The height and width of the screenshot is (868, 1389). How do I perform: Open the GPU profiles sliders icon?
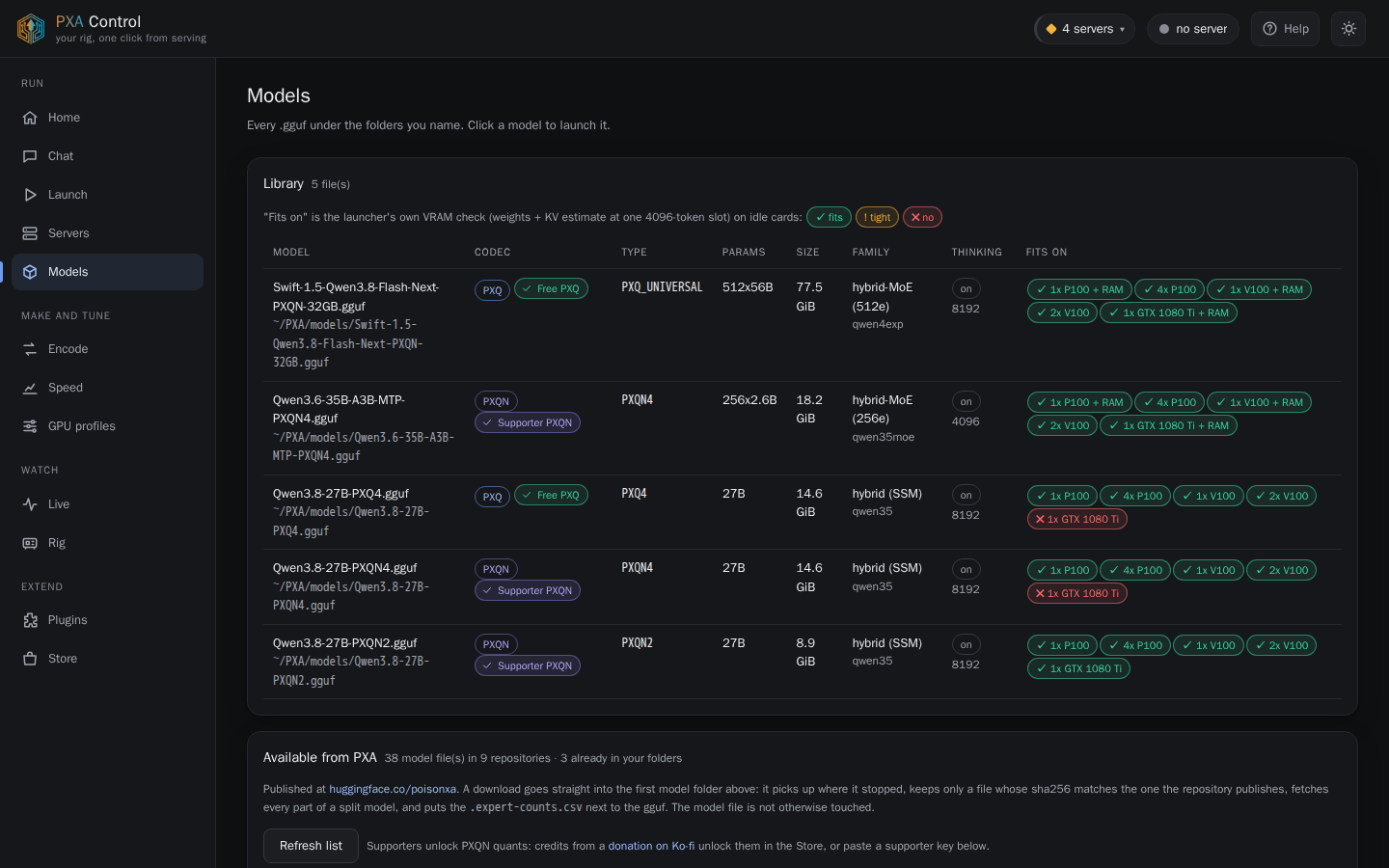point(30,426)
